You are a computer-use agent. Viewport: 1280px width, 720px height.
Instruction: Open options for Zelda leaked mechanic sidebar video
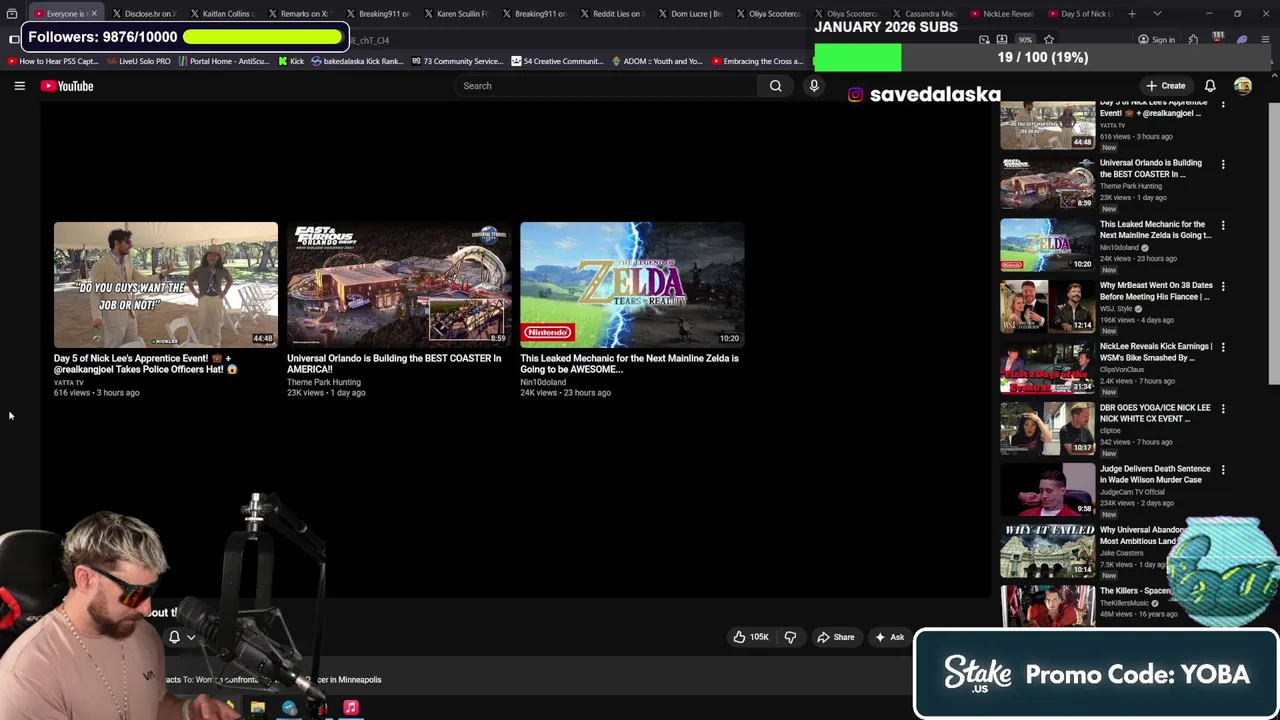(x=1223, y=225)
